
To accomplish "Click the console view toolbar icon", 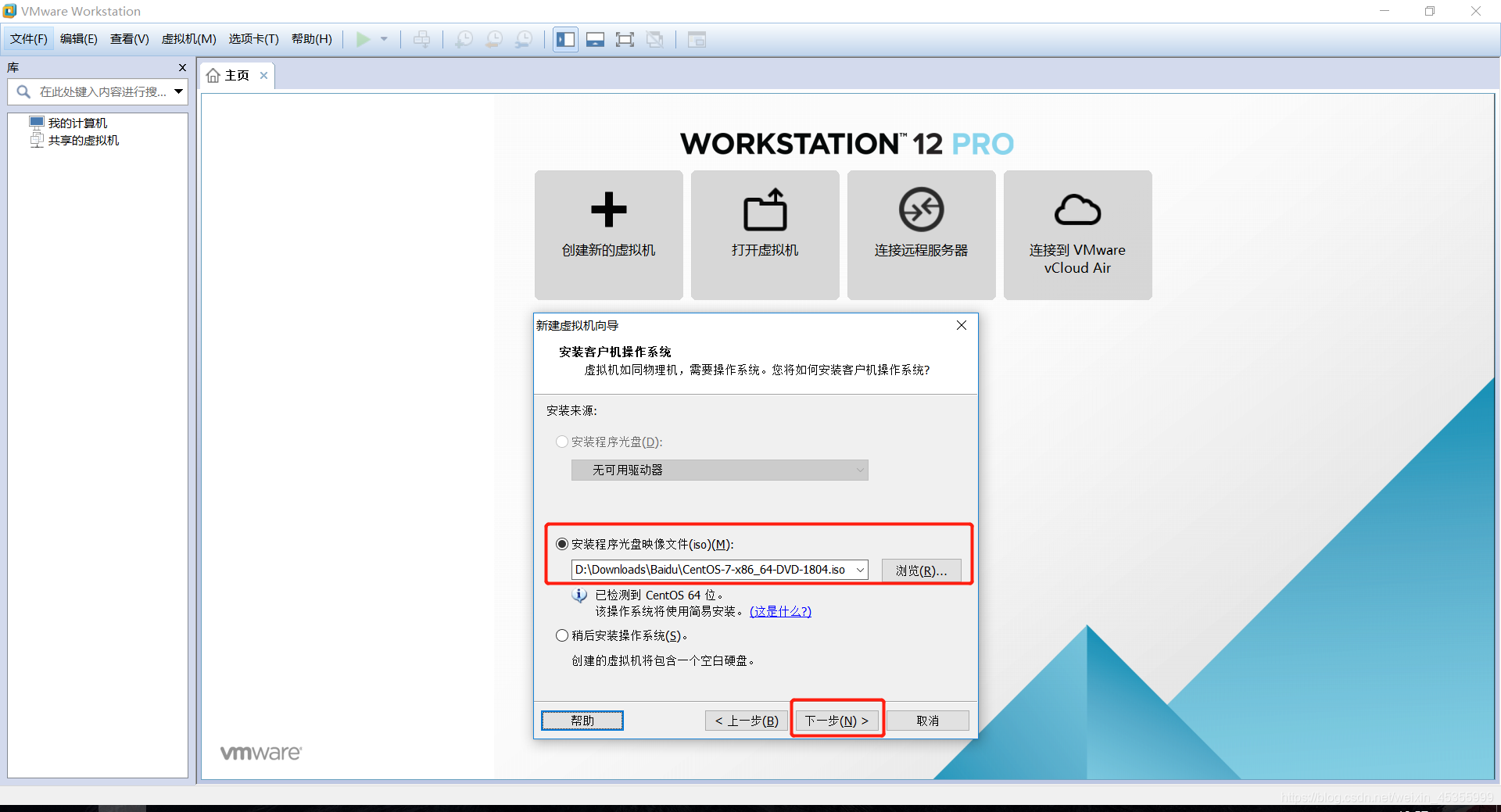I will (697, 39).
